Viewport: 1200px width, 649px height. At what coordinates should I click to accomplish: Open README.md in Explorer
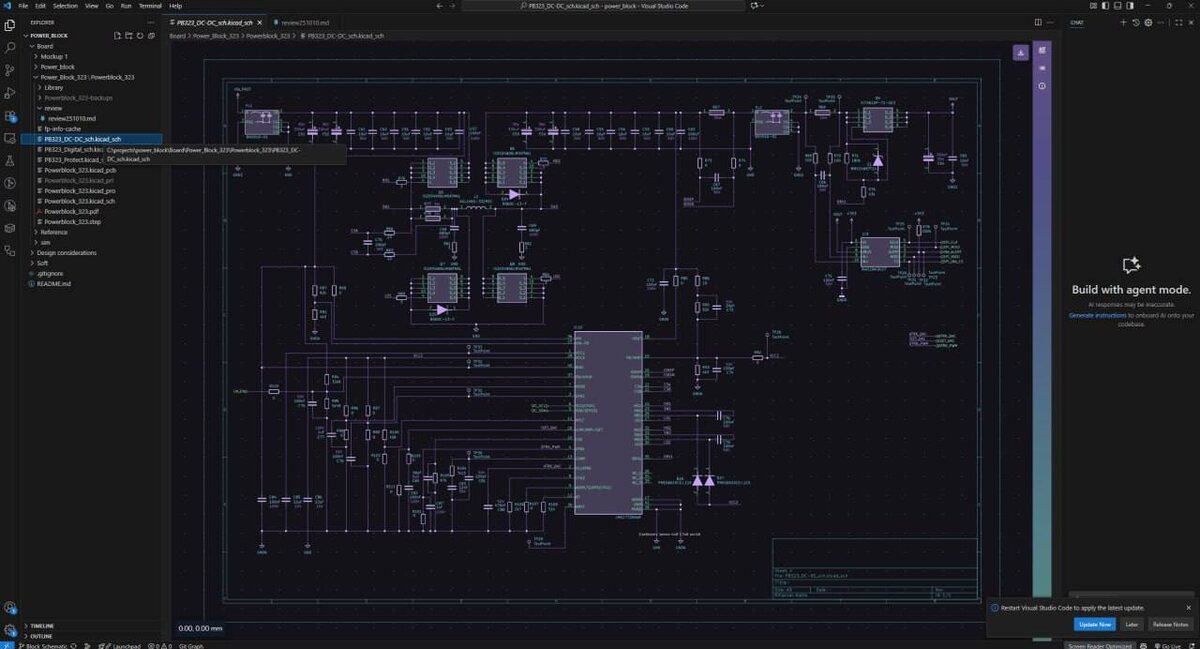point(54,284)
